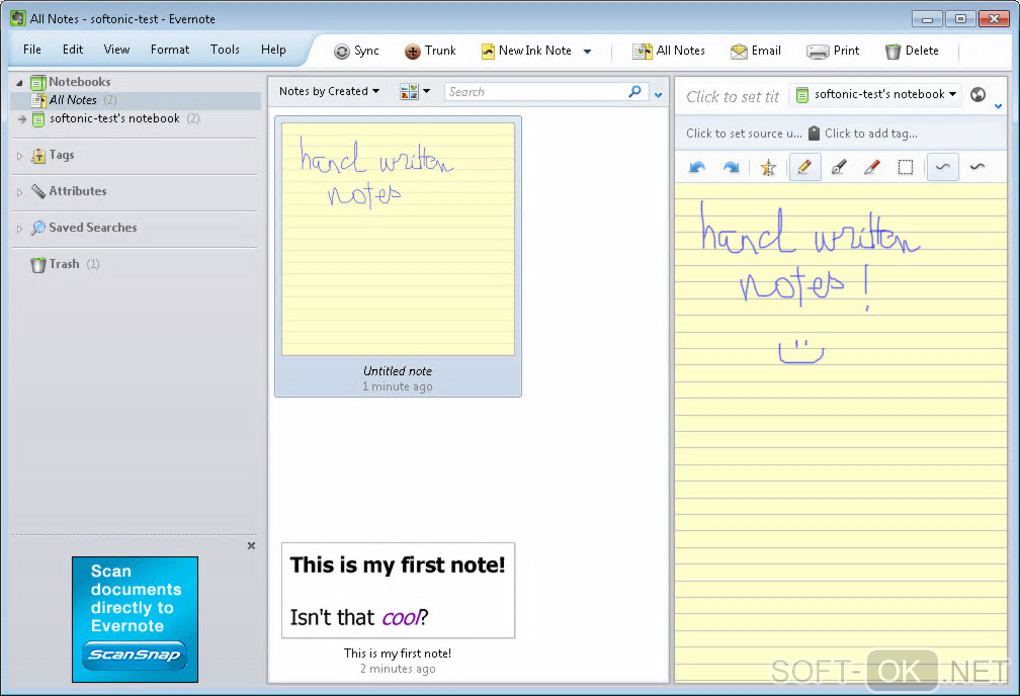Expand note info panel chevron

coord(999,106)
